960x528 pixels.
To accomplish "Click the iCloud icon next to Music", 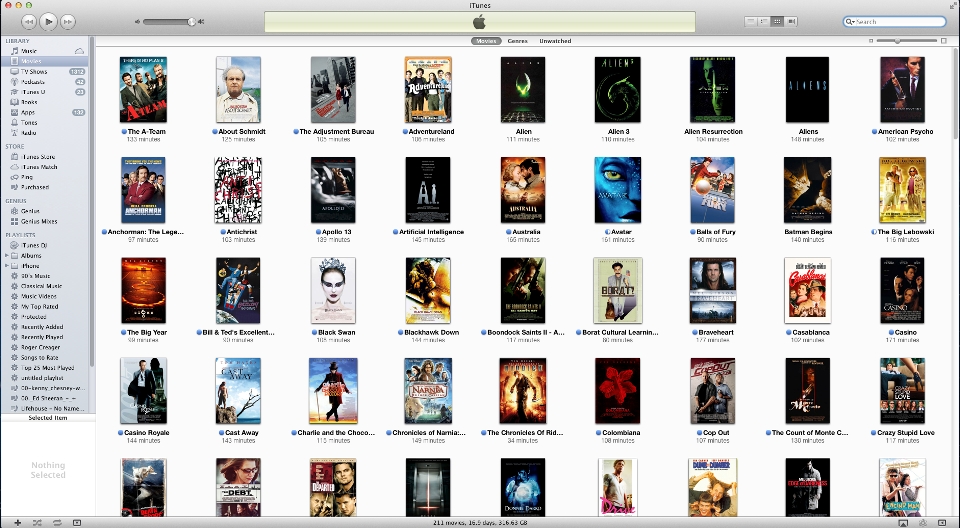I will pos(79,51).
